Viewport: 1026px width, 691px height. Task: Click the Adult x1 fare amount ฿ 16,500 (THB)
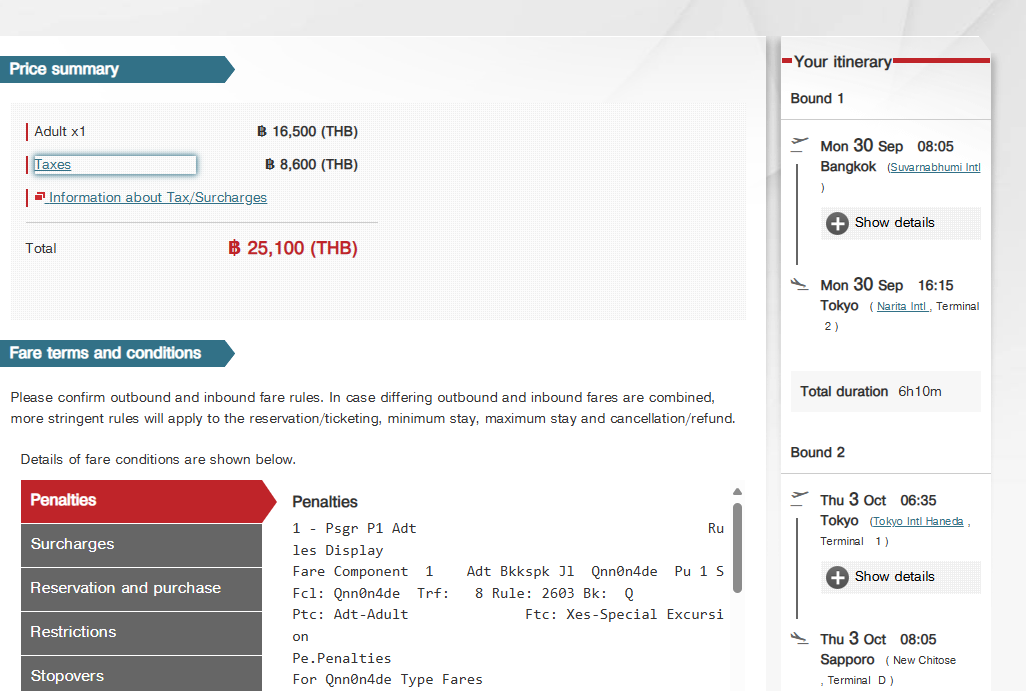307,132
